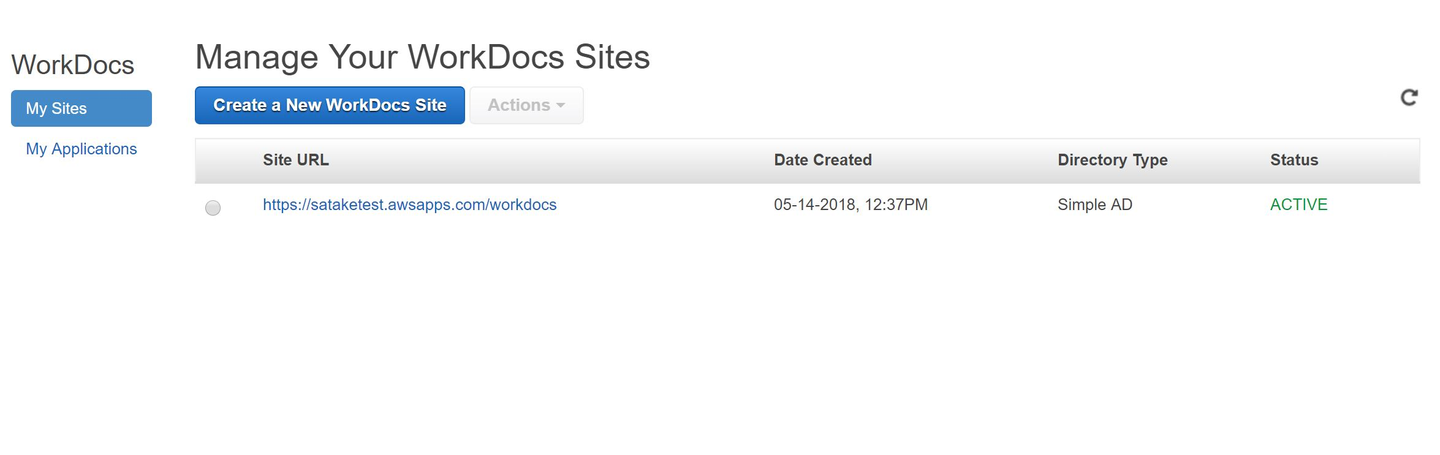
Task: Click the Site URL column header
Action: coord(295,160)
